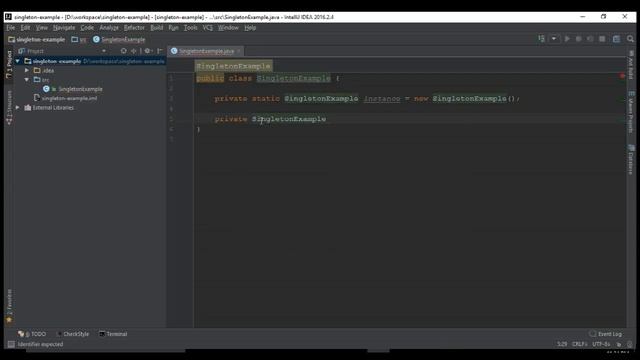Click the 'public' keyword on first line
The width and height of the screenshot is (640, 360).
click(210, 78)
